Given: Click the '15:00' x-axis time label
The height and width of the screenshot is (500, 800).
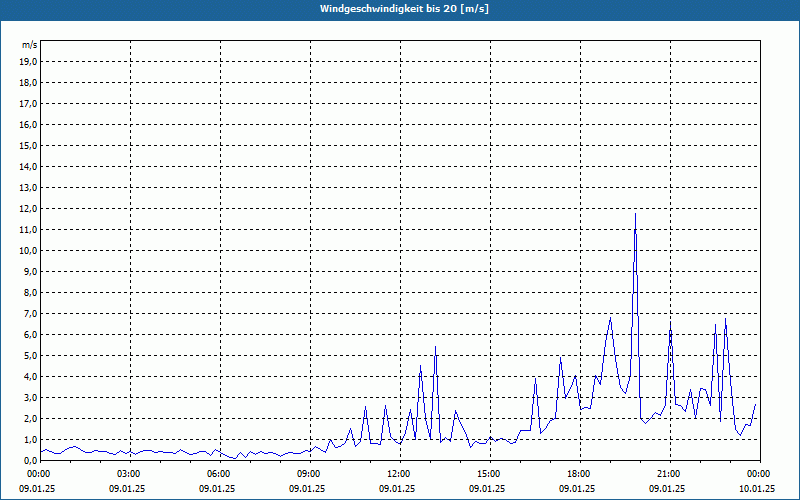Looking at the screenshot, I should [487, 474].
